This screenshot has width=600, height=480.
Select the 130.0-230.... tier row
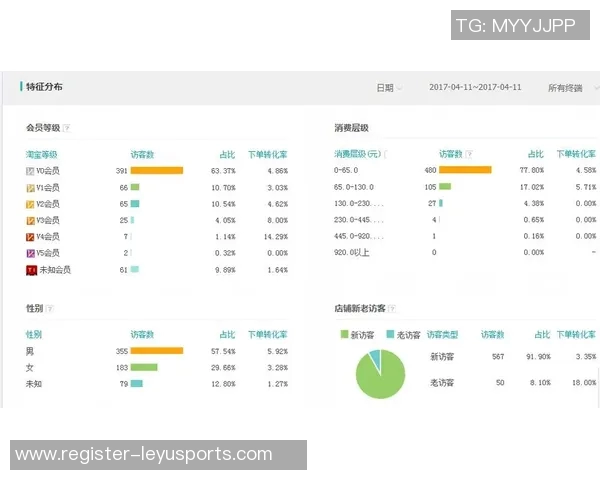pos(359,203)
